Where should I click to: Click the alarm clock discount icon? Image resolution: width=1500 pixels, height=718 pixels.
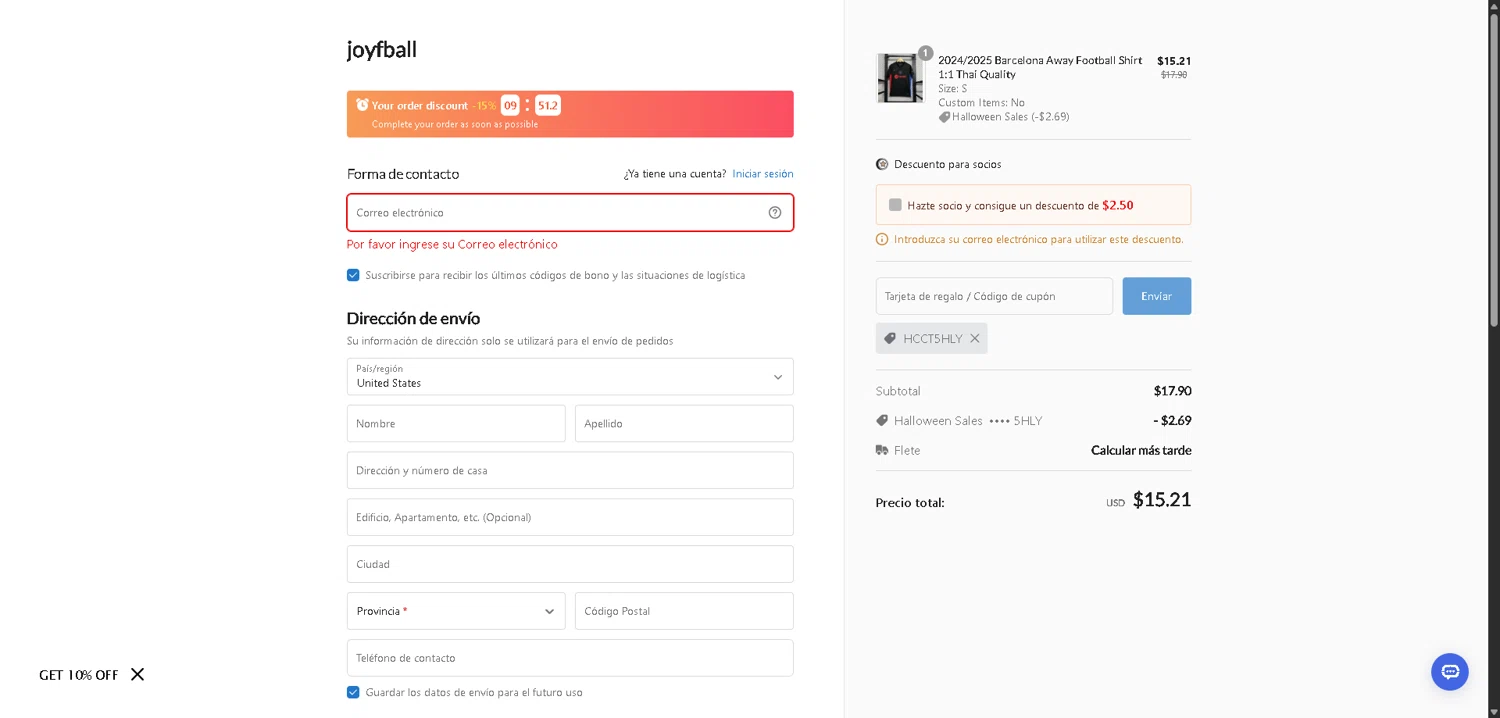point(362,105)
